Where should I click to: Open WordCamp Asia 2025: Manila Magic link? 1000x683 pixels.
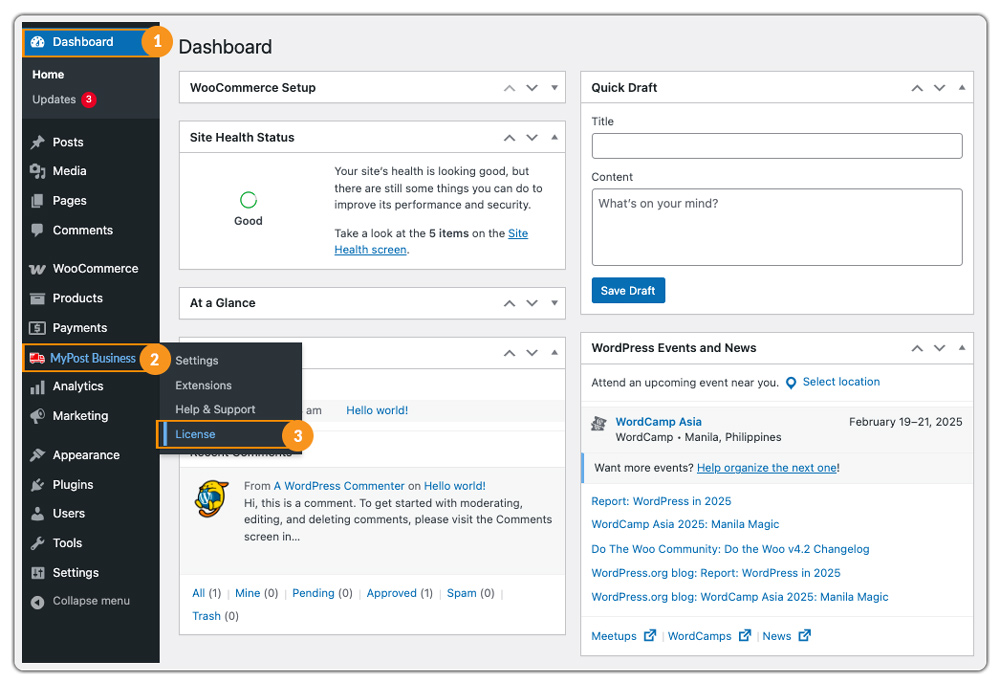click(x=685, y=524)
